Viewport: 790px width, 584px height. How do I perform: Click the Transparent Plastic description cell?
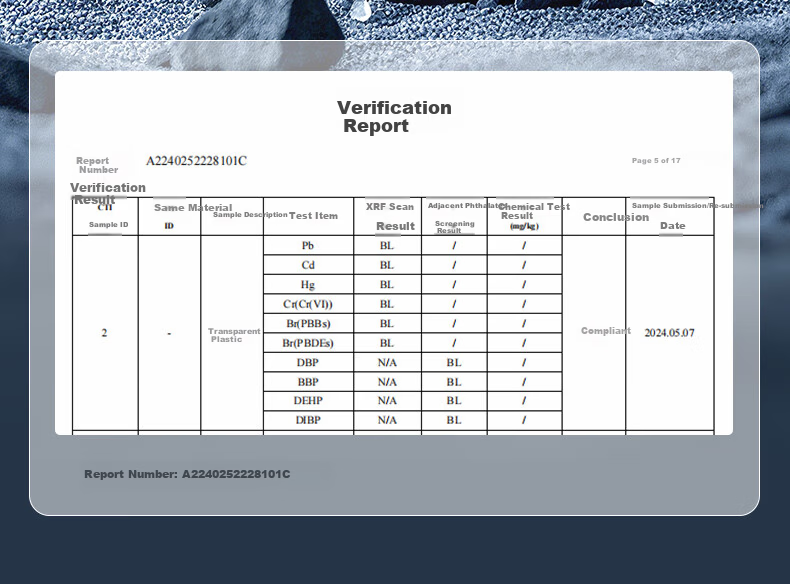[234, 335]
